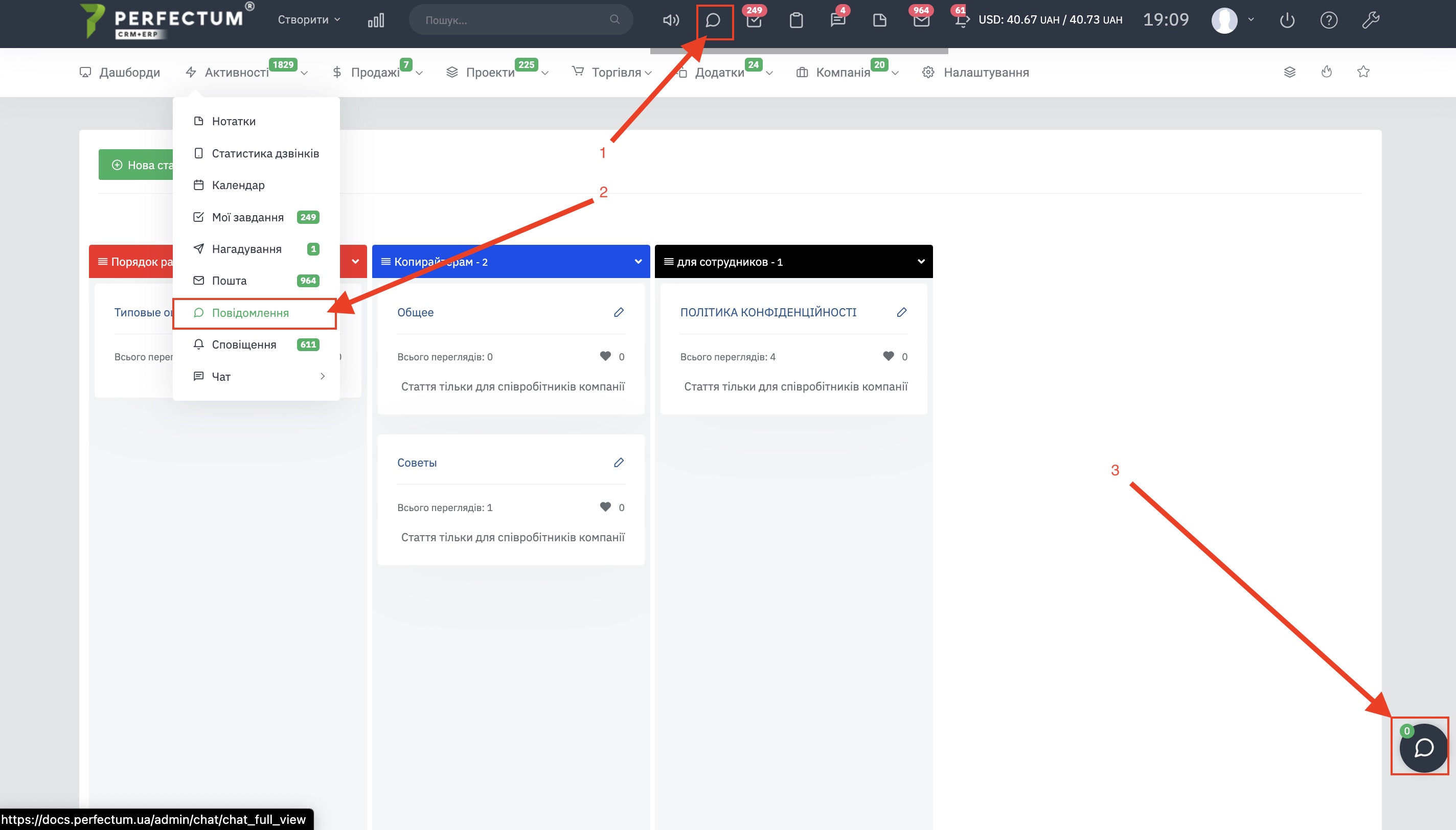Click the Налаштування navigation item

click(986, 73)
